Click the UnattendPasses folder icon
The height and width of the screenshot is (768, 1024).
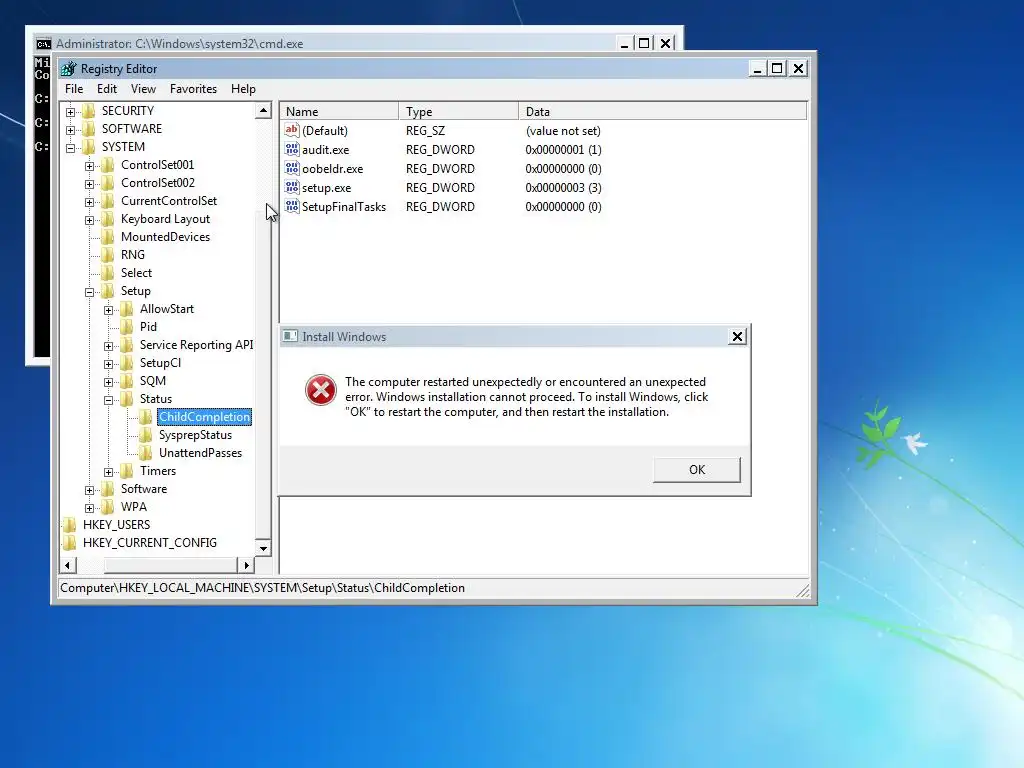tap(146, 453)
